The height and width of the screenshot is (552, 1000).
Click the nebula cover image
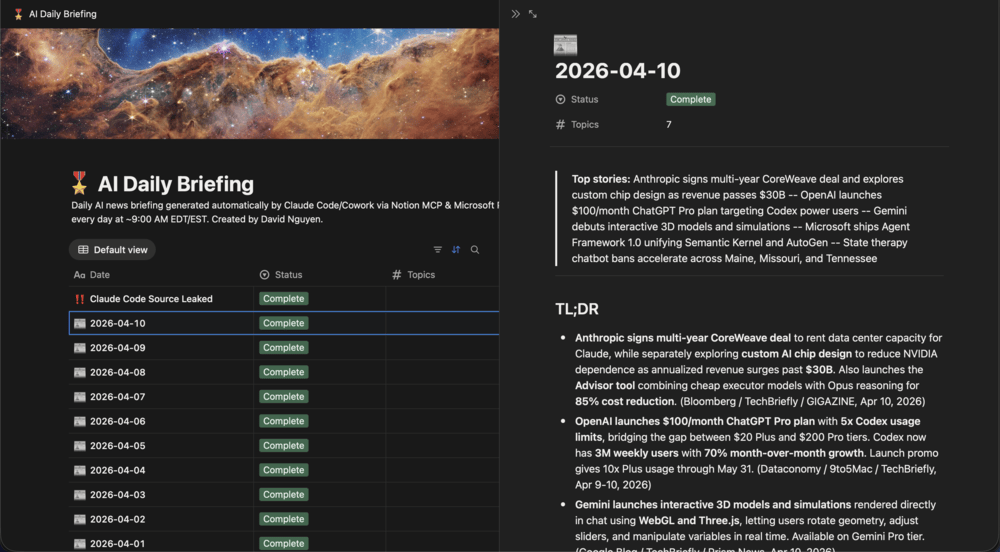point(249,84)
